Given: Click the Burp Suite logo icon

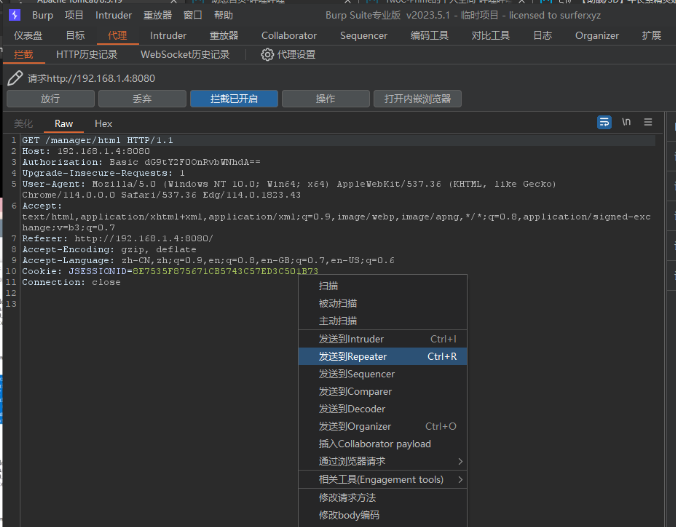Looking at the screenshot, I should click(x=15, y=15).
